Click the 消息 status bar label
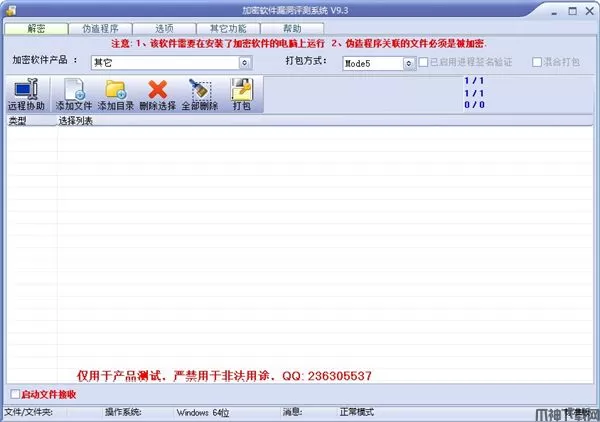600x422 pixels. pos(292,412)
